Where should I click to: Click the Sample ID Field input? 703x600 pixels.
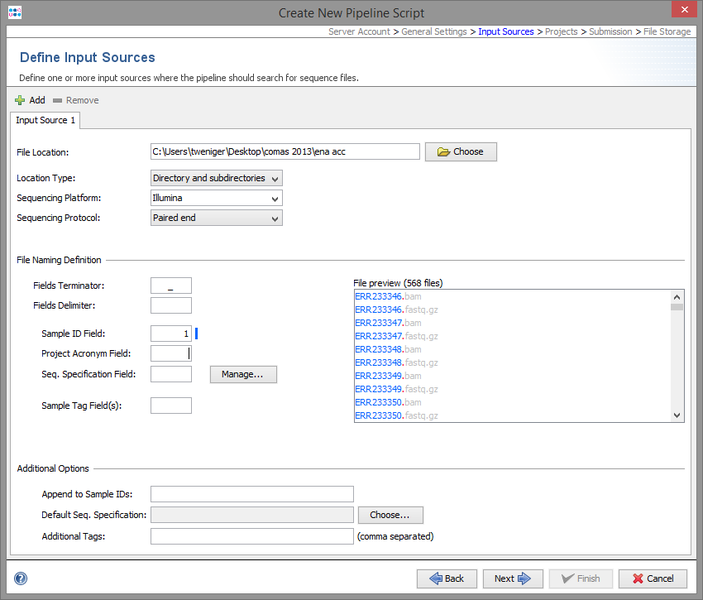click(171, 334)
